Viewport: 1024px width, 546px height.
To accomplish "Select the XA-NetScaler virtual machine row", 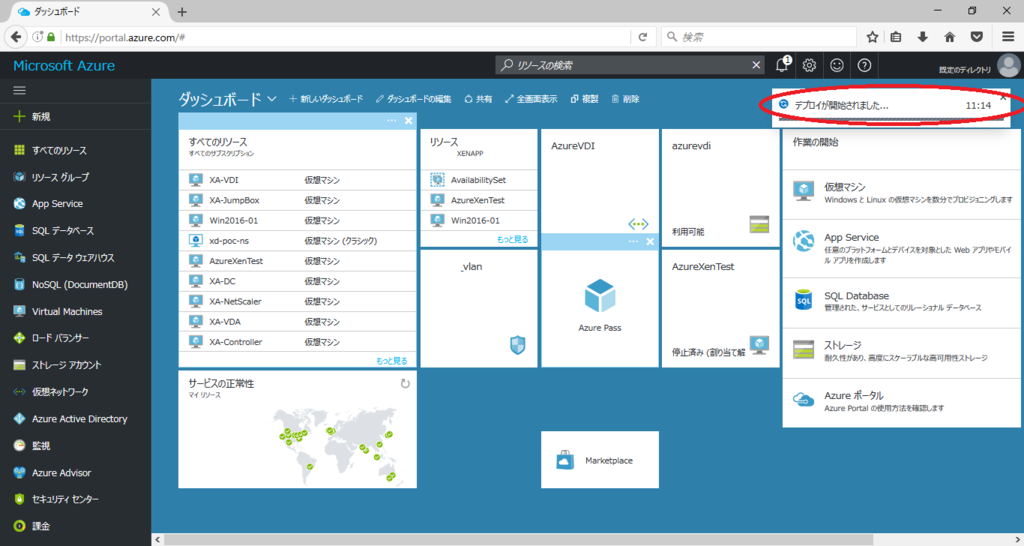I will click(x=297, y=301).
